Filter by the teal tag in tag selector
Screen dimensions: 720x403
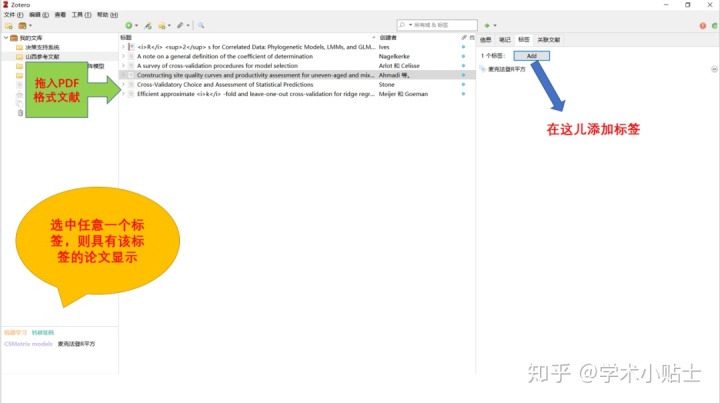click(43, 333)
